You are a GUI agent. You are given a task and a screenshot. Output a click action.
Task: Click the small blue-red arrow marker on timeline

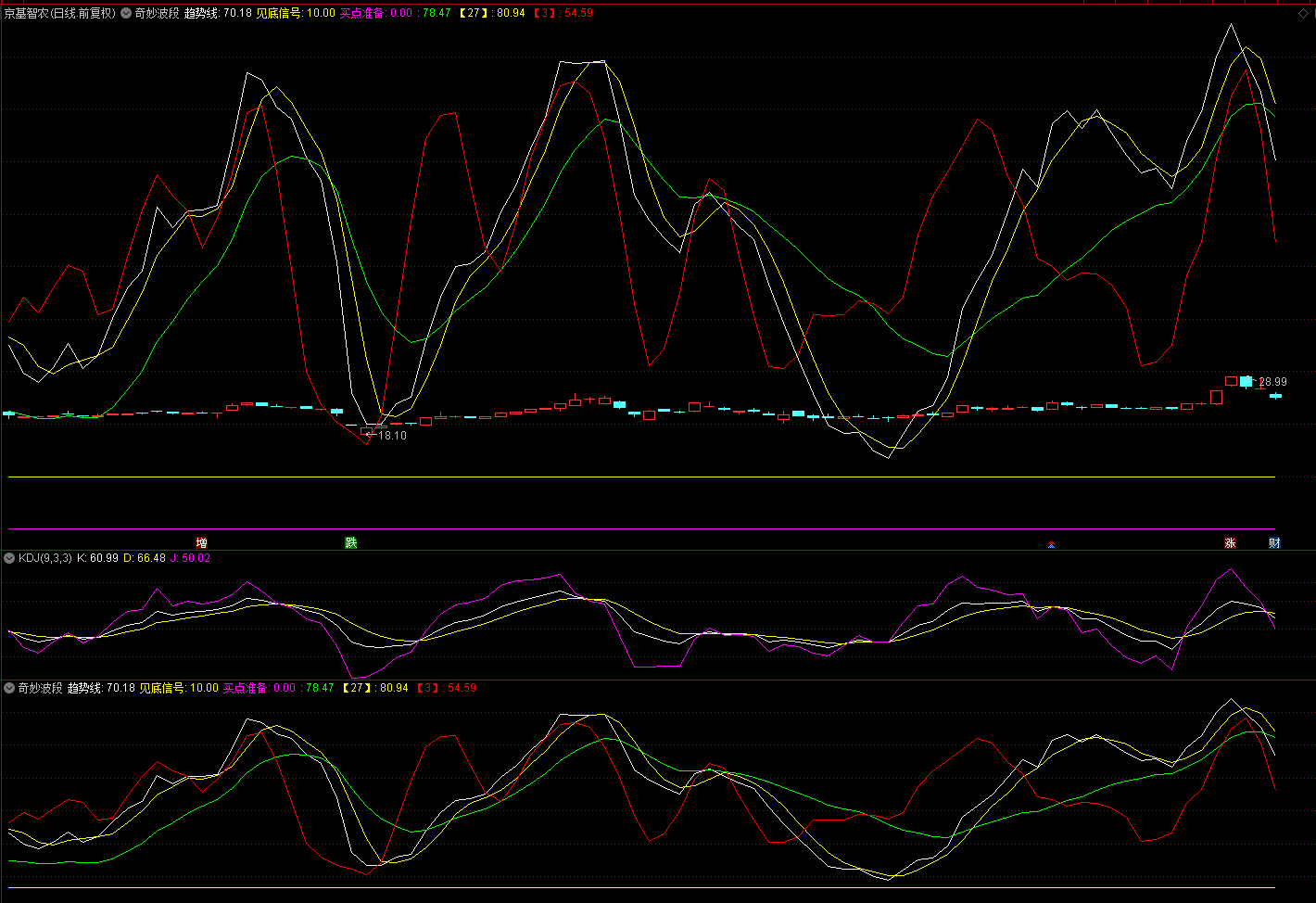1051,544
